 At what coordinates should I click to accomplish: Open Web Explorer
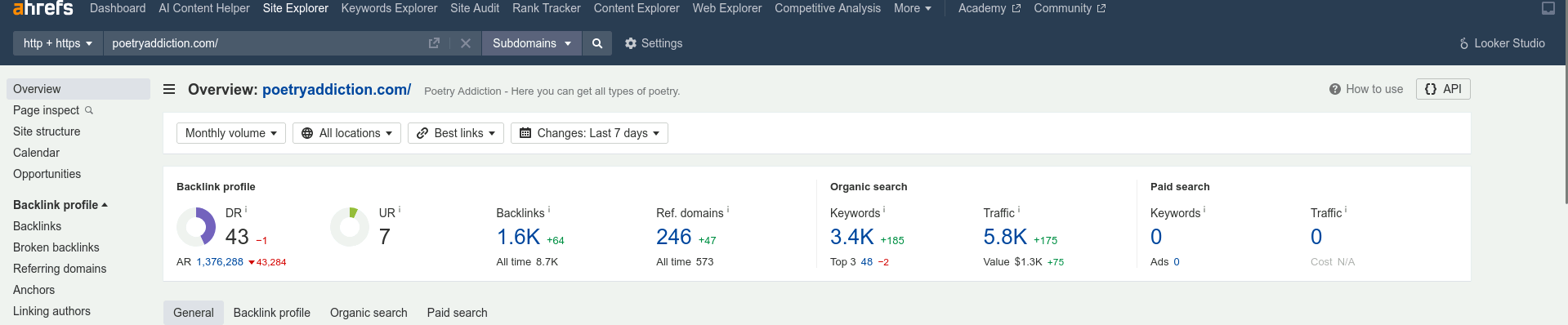coord(727,8)
